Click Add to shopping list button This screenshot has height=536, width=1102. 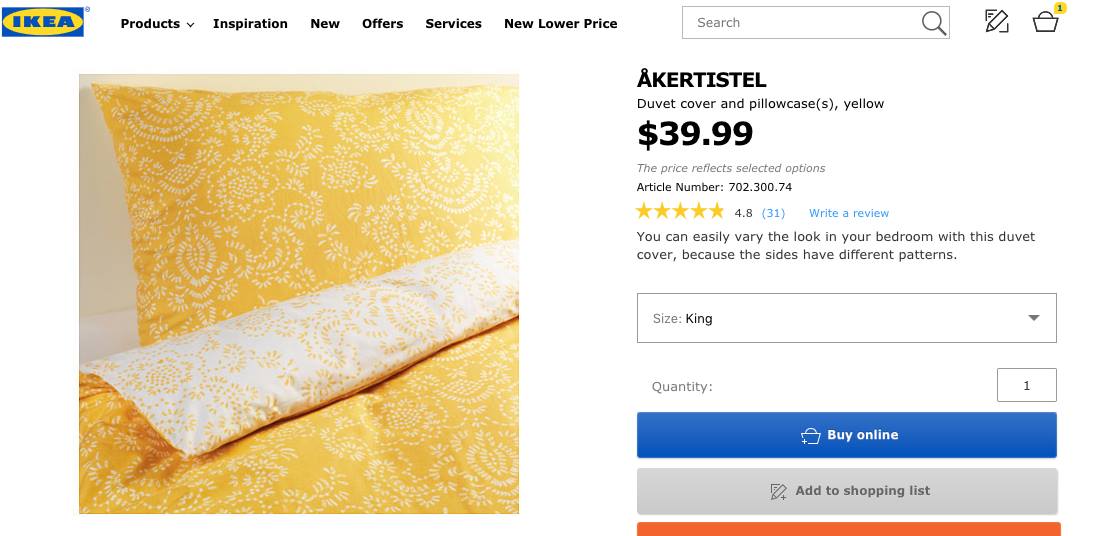pyautogui.click(x=846, y=491)
